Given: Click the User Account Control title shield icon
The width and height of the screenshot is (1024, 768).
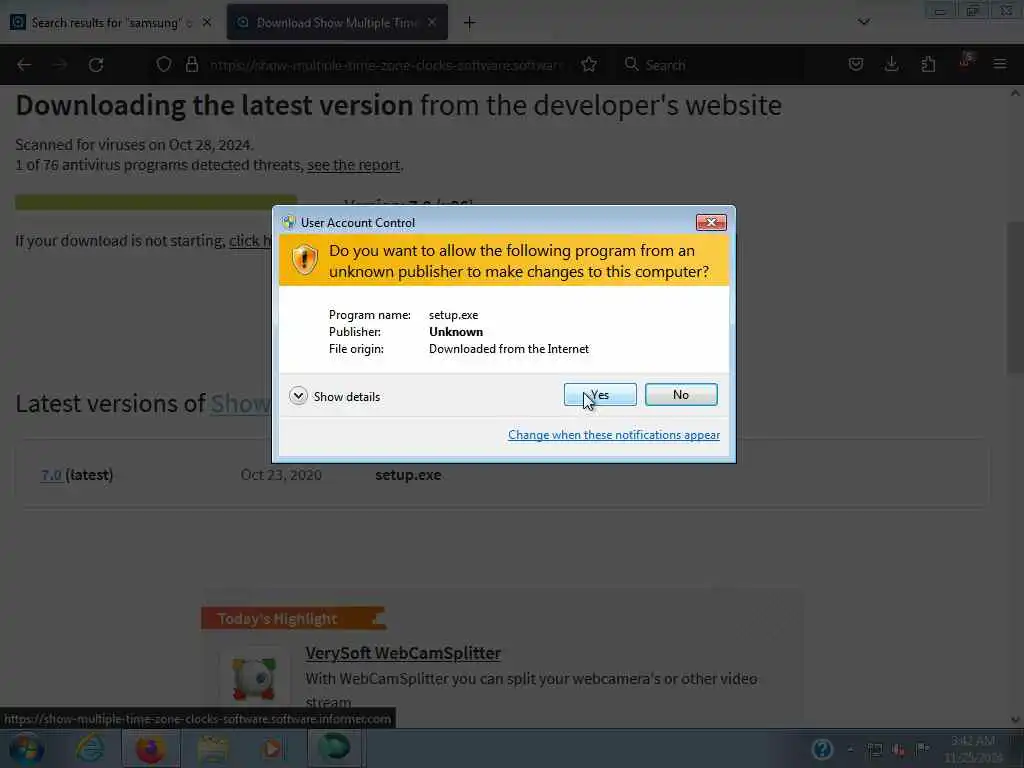Looking at the screenshot, I should [289, 223].
